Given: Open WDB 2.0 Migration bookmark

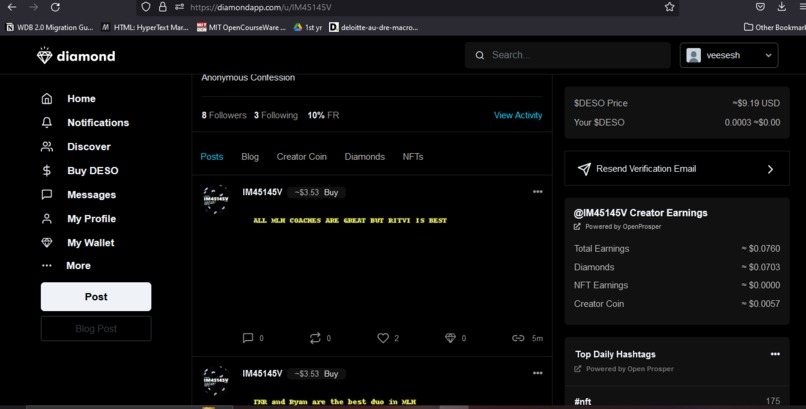Looking at the screenshot, I should [x=50, y=27].
